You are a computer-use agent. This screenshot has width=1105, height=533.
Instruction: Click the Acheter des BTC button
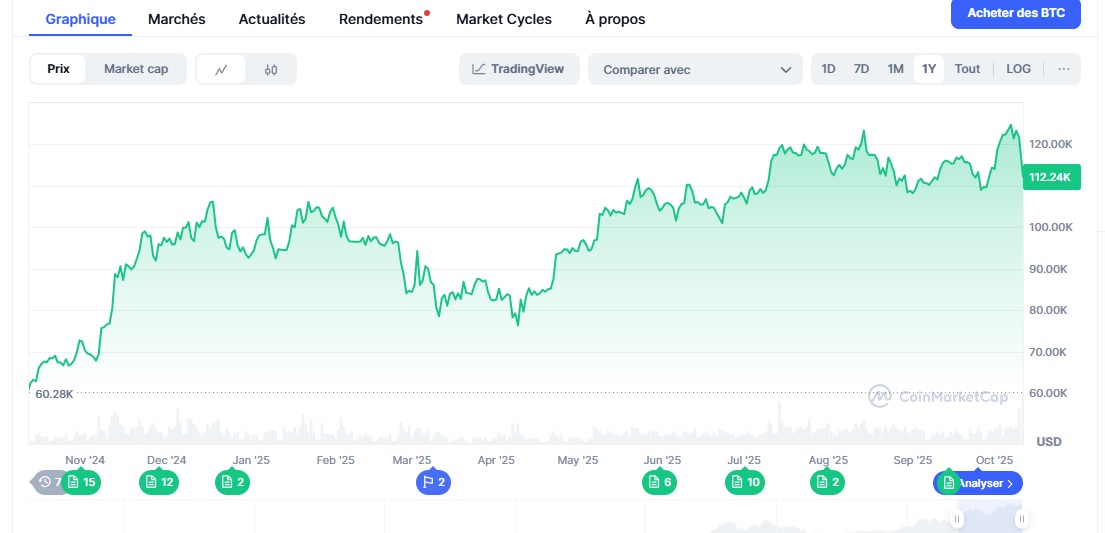pyautogui.click(x=1016, y=13)
